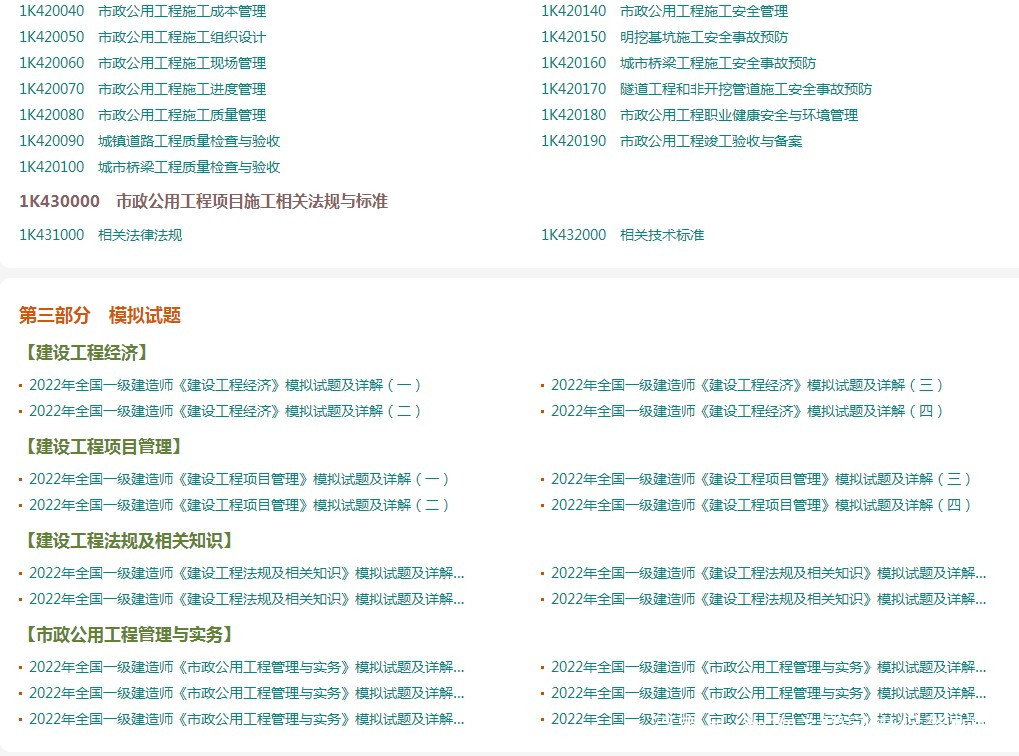This screenshot has height=756, width=1019.
Task: Open 1K420180 职业健康安全与环境管理 link
Action: coord(699,115)
